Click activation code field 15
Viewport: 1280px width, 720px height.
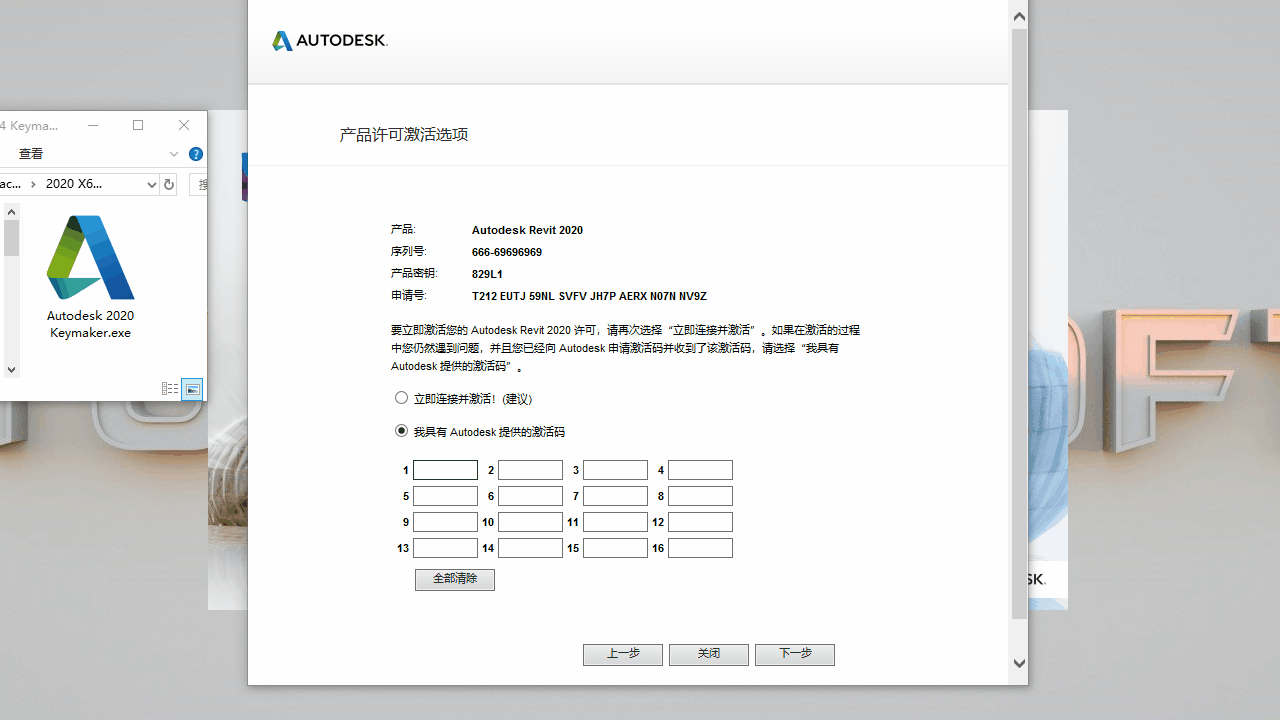(x=616, y=548)
